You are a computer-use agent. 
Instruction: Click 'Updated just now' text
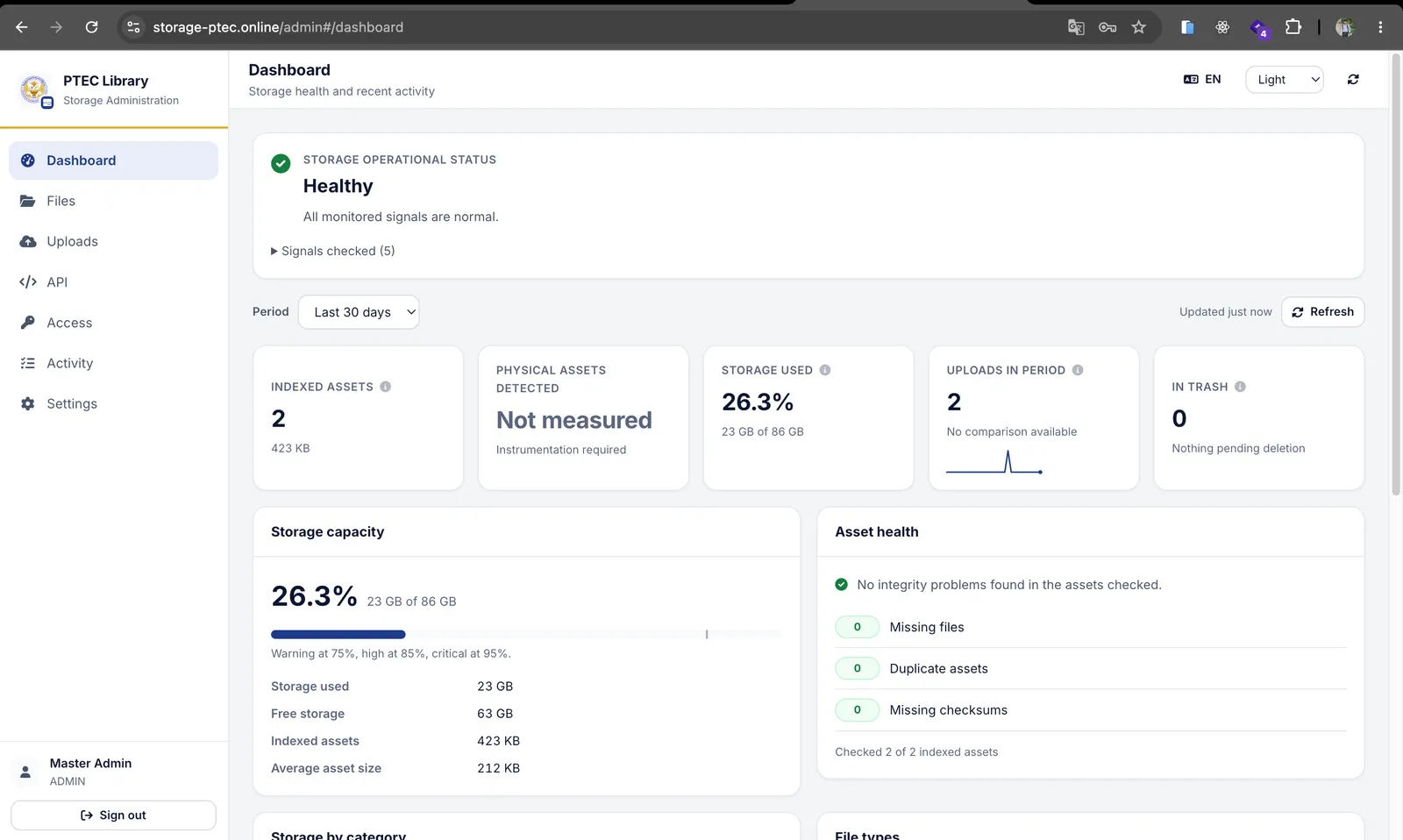1225,312
